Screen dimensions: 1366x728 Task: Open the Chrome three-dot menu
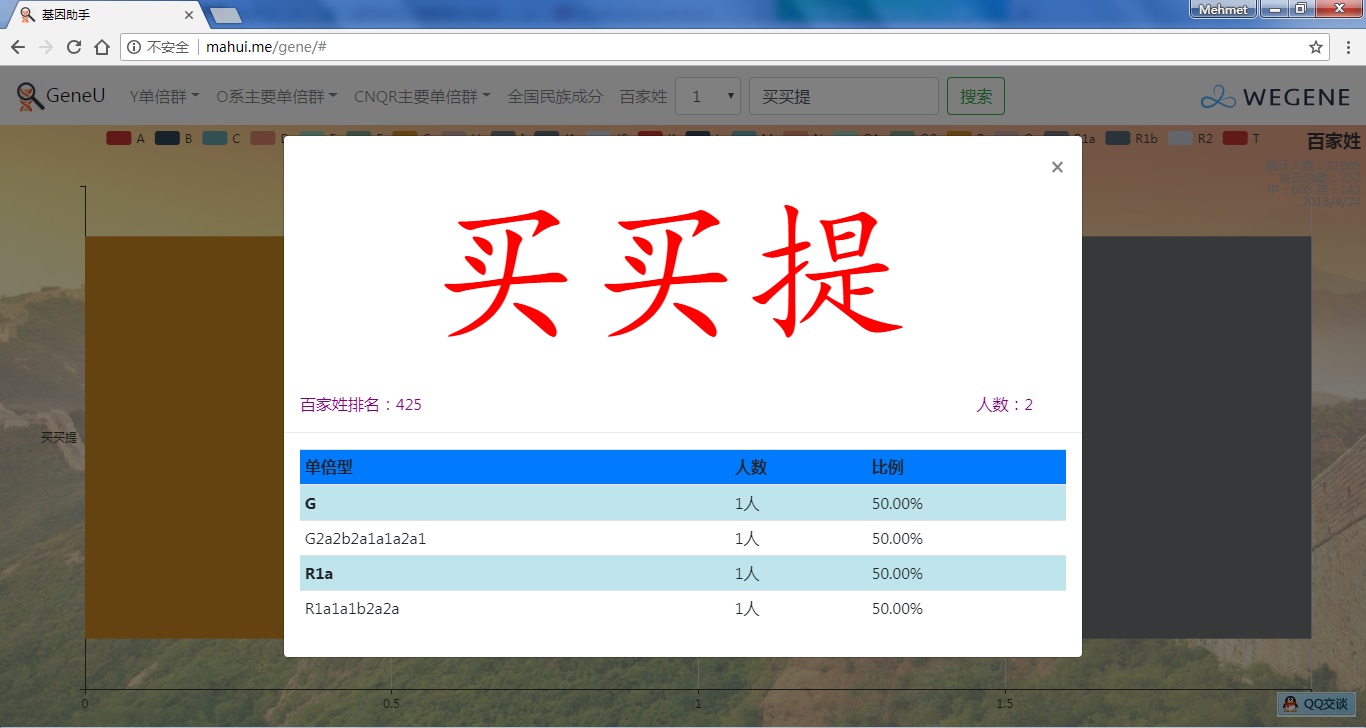(x=1348, y=47)
